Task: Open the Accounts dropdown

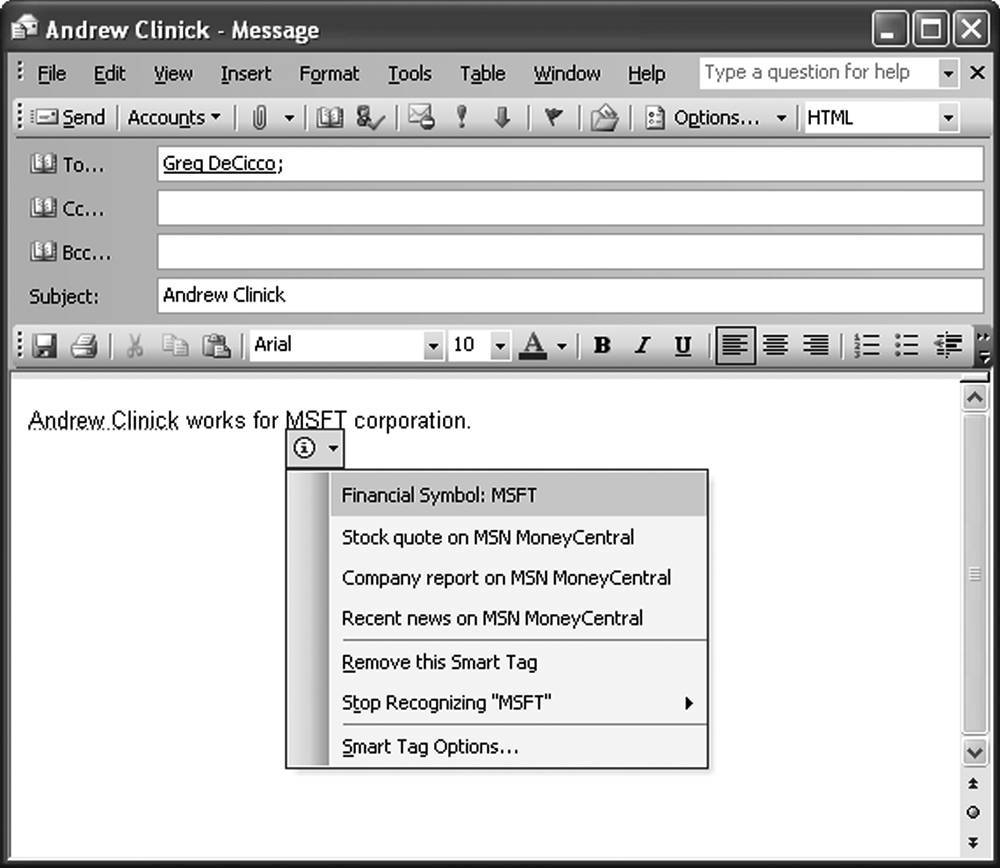Action: click(174, 118)
